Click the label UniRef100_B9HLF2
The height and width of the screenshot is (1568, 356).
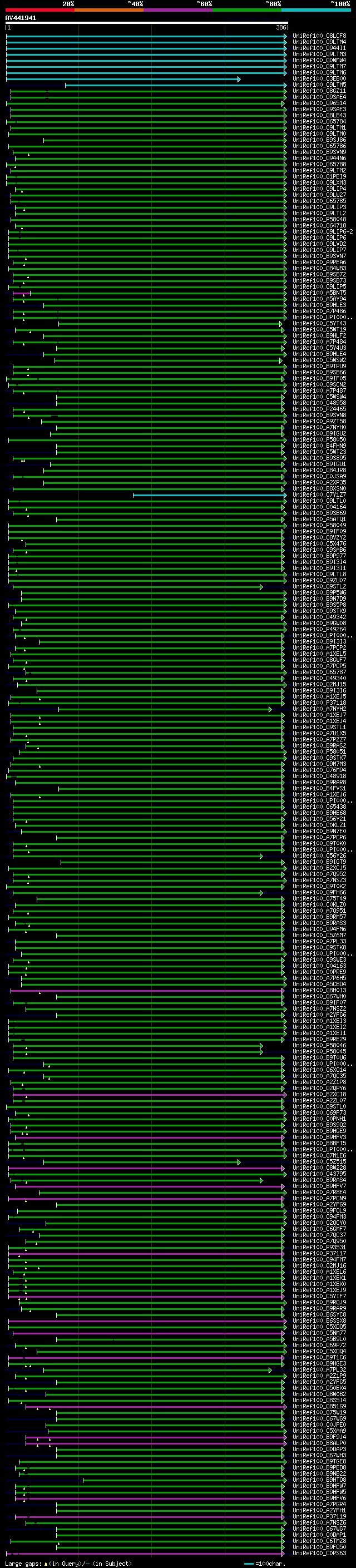pos(319,336)
